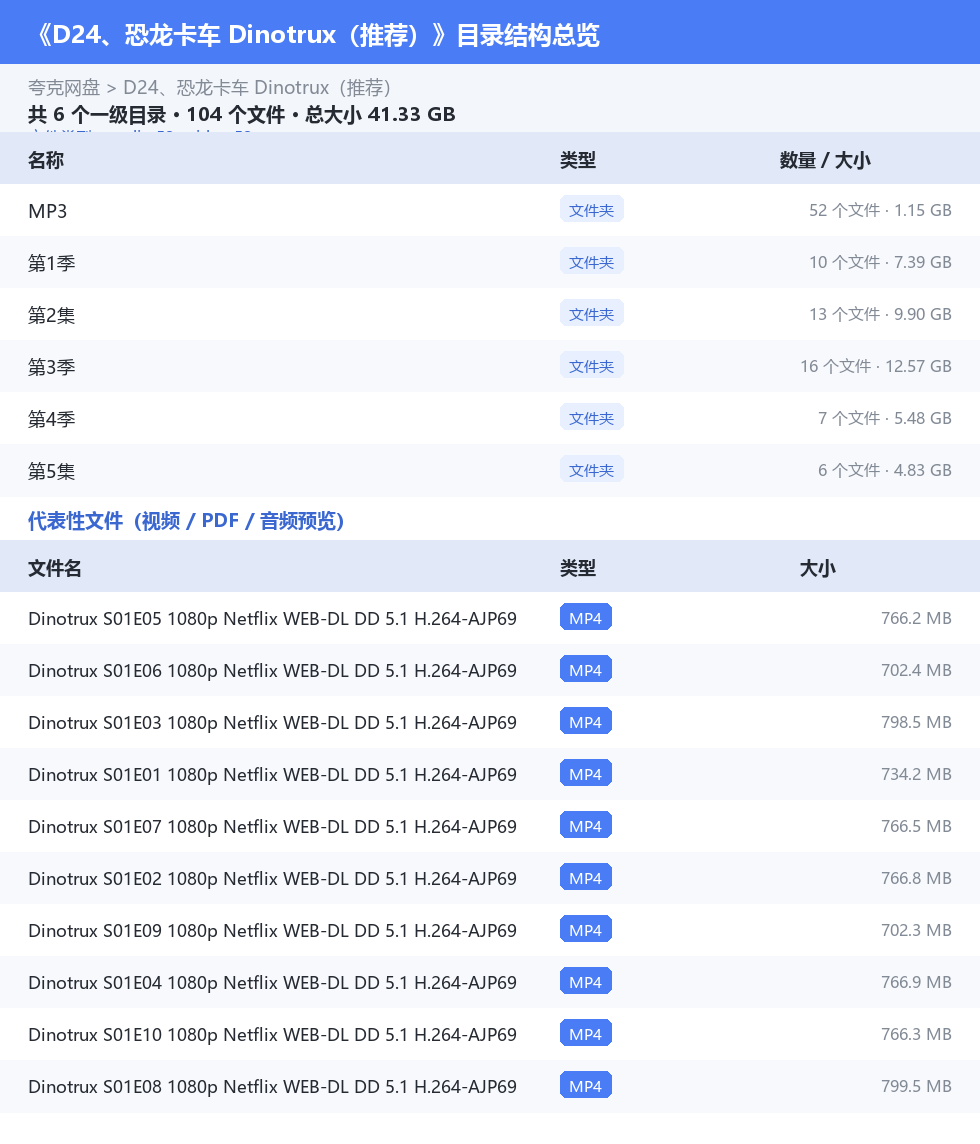Image resolution: width=980 pixels, height=1144 pixels.
Task: Click the 766.5 MB size value
Action: (x=916, y=826)
